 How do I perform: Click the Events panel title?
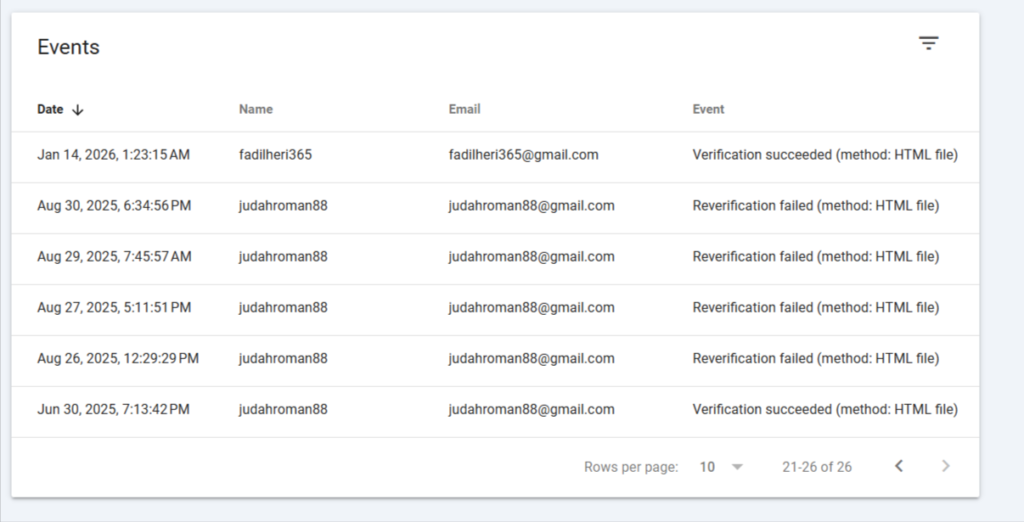pyautogui.click(x=69, y=47)
